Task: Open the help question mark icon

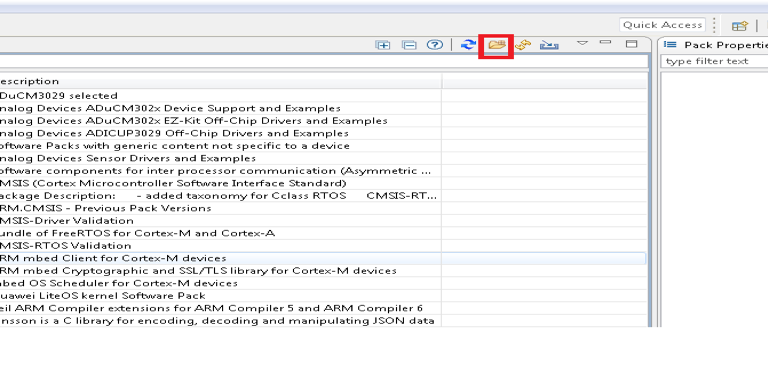Action: coord(434,45)
